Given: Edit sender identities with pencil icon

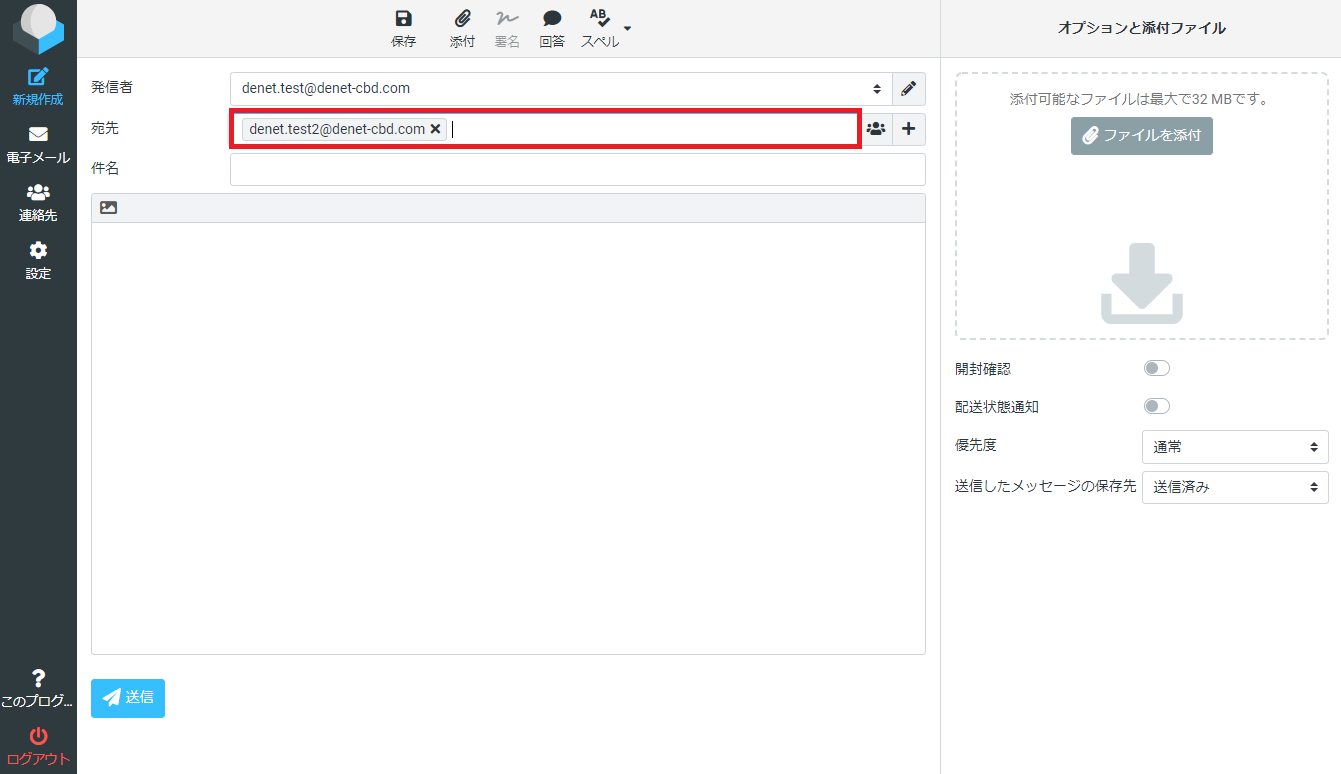Looking at the screenshot, I should pyautogui.click(x=908, y=88).
